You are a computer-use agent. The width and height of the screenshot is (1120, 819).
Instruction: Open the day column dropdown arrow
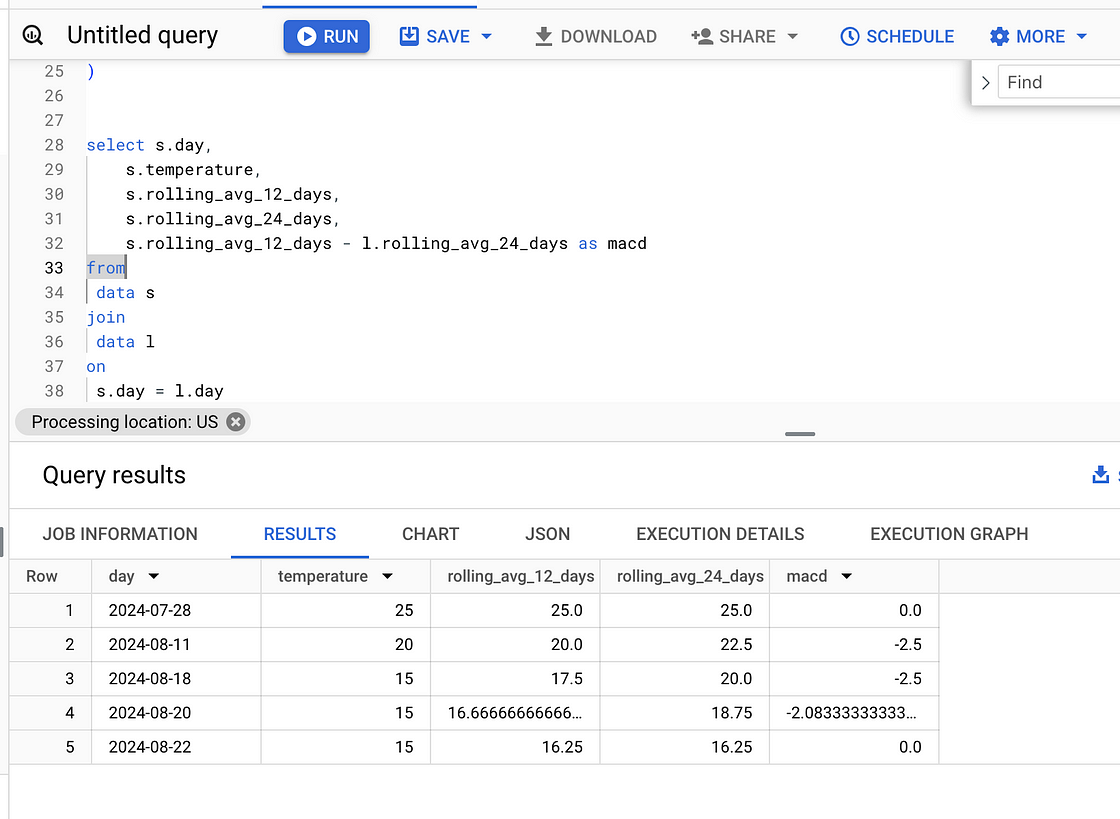pyautogui.click(x=154, y=576)
